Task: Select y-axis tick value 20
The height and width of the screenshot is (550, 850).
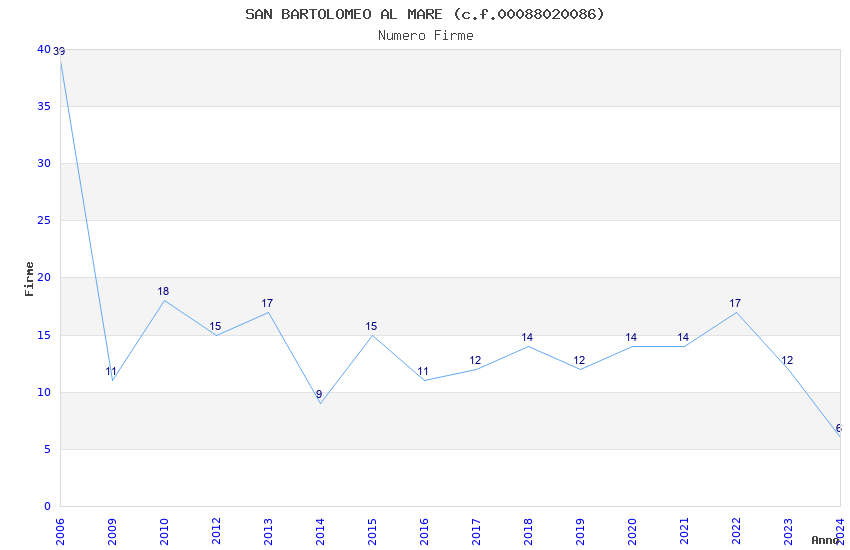Action: click(43, 277)
